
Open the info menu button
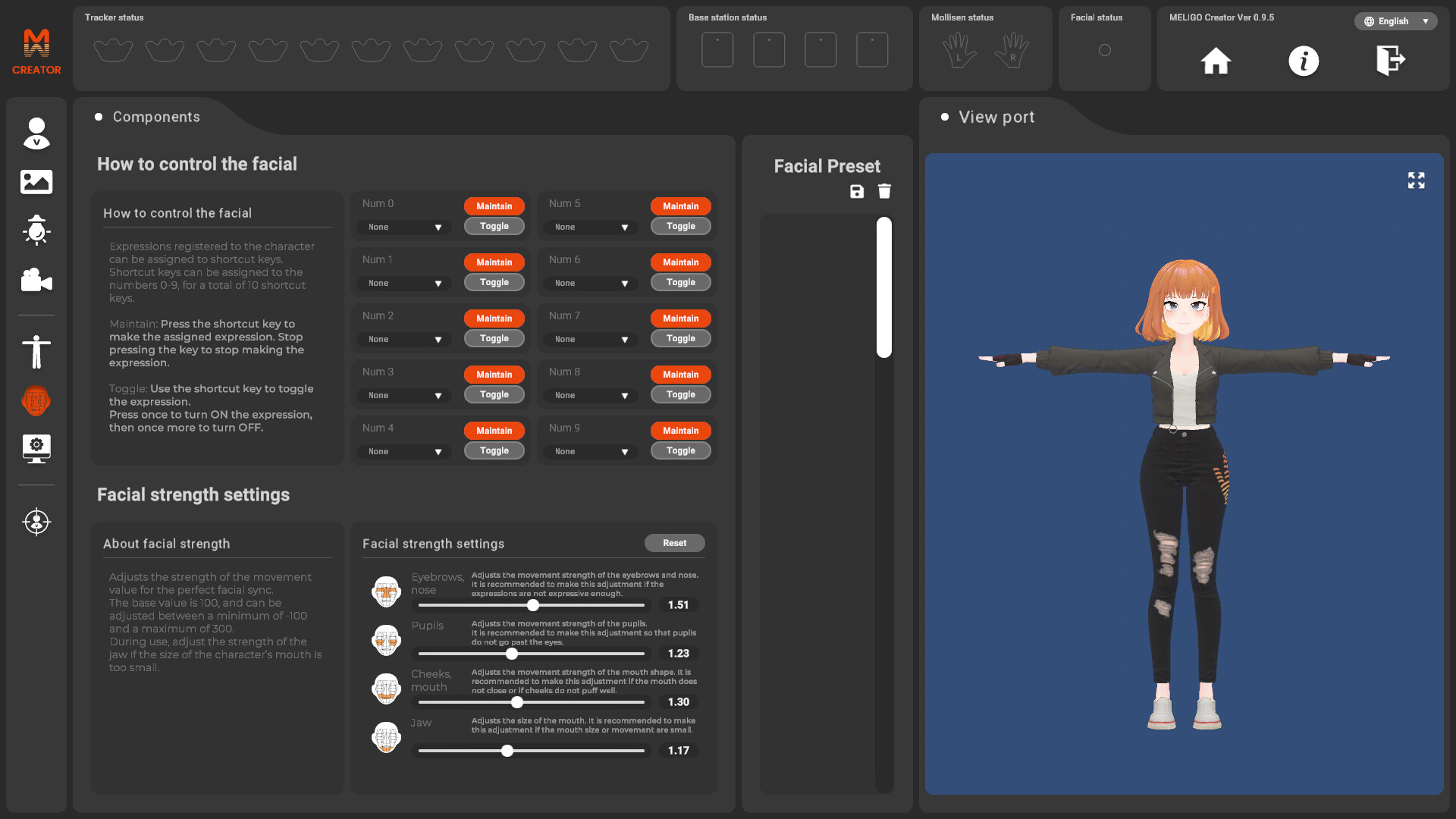tap(1304, 61)
